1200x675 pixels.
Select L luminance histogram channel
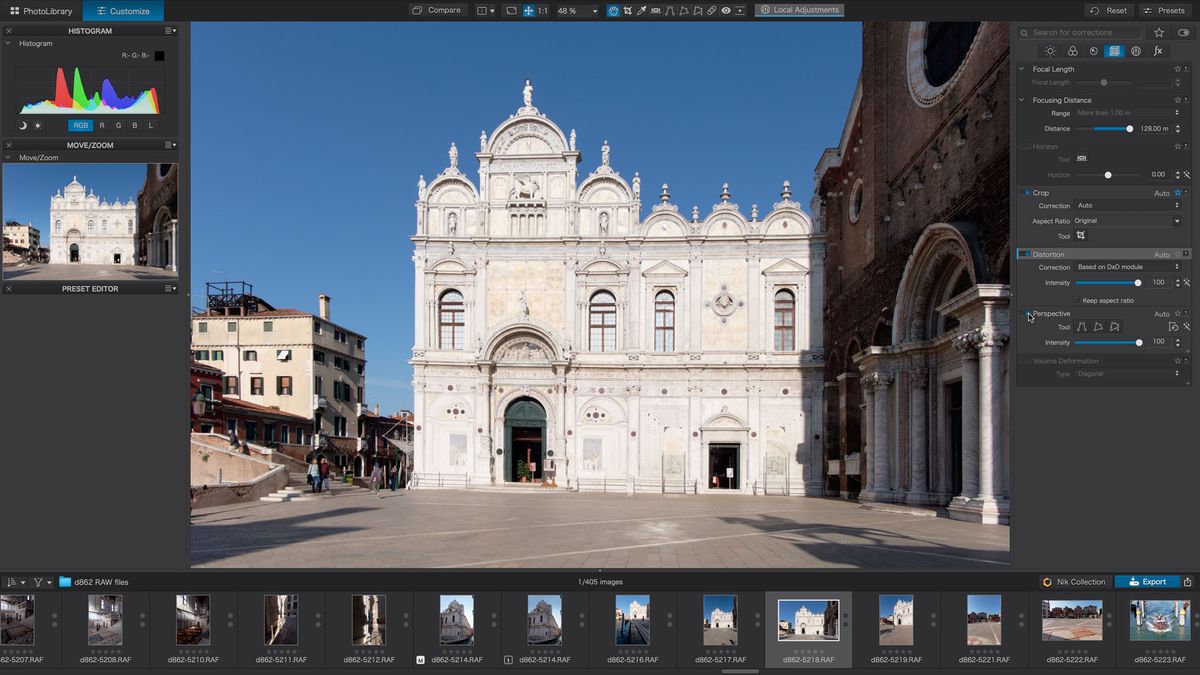pos(151,125)
